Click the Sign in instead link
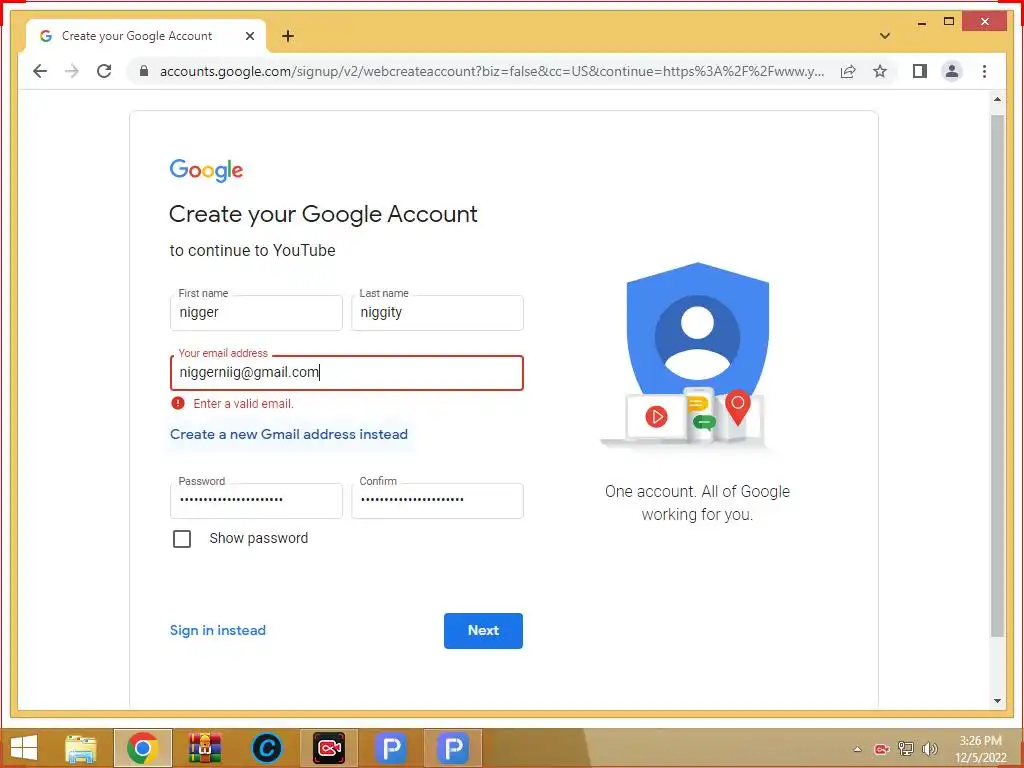 click(217, 630)
